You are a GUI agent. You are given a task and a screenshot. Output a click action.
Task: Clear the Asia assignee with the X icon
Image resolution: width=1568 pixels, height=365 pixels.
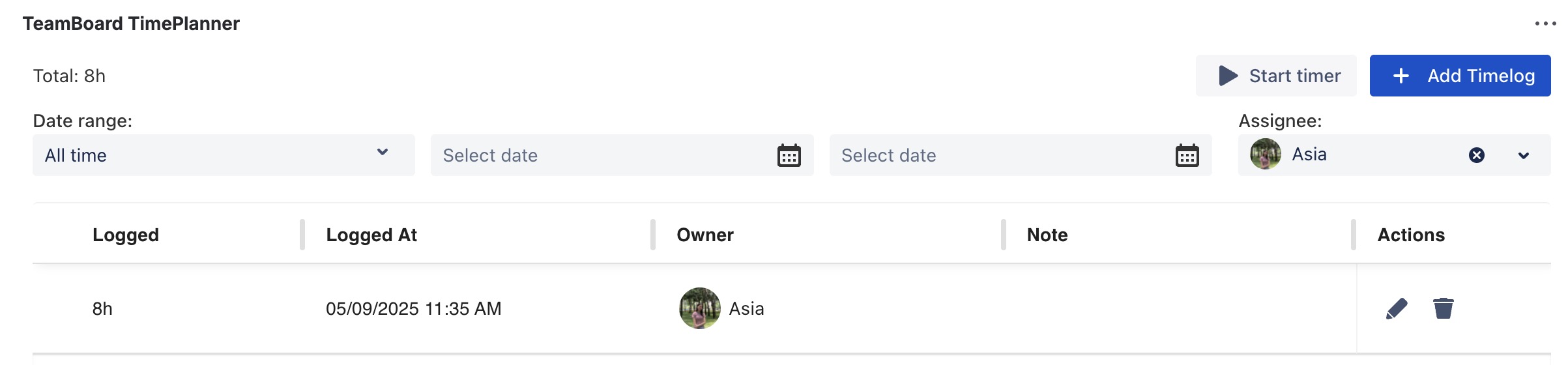[1477, 155]
